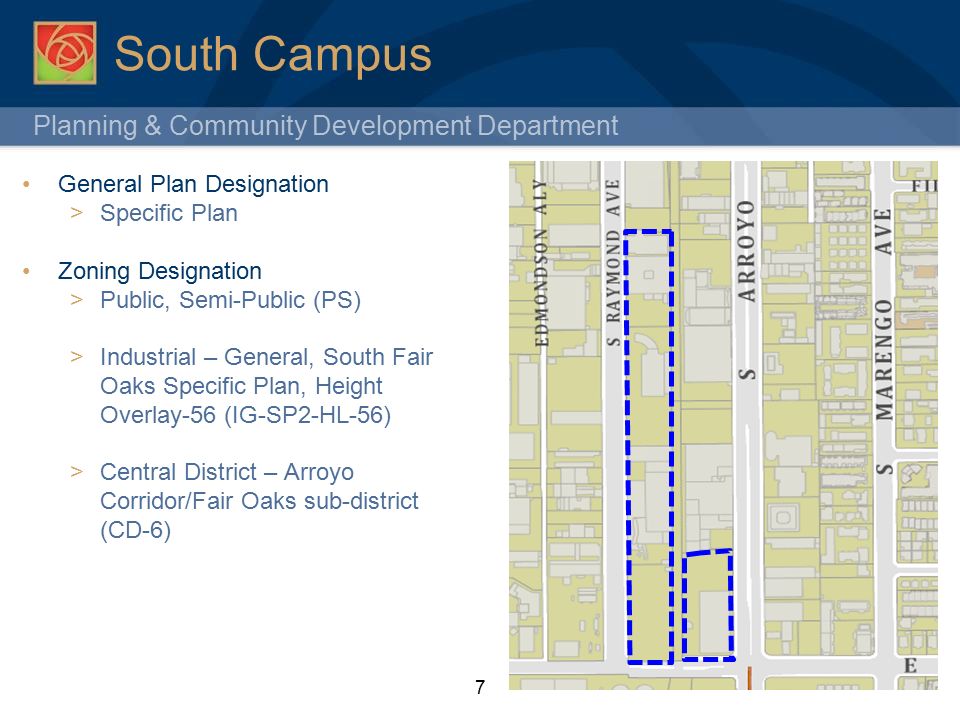Click 'Central District – Arroyo' line
The image size is (960, 720).
click(227, 472)
